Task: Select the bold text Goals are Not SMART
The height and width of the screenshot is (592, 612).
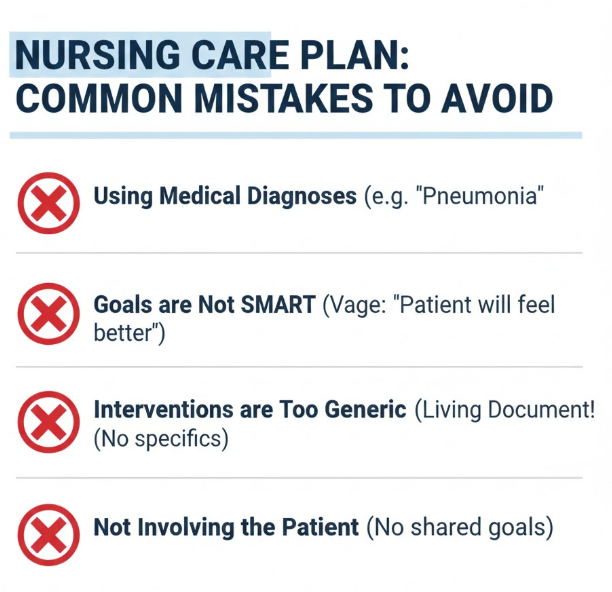Action: pyautogui.click(x=204, y=305)
